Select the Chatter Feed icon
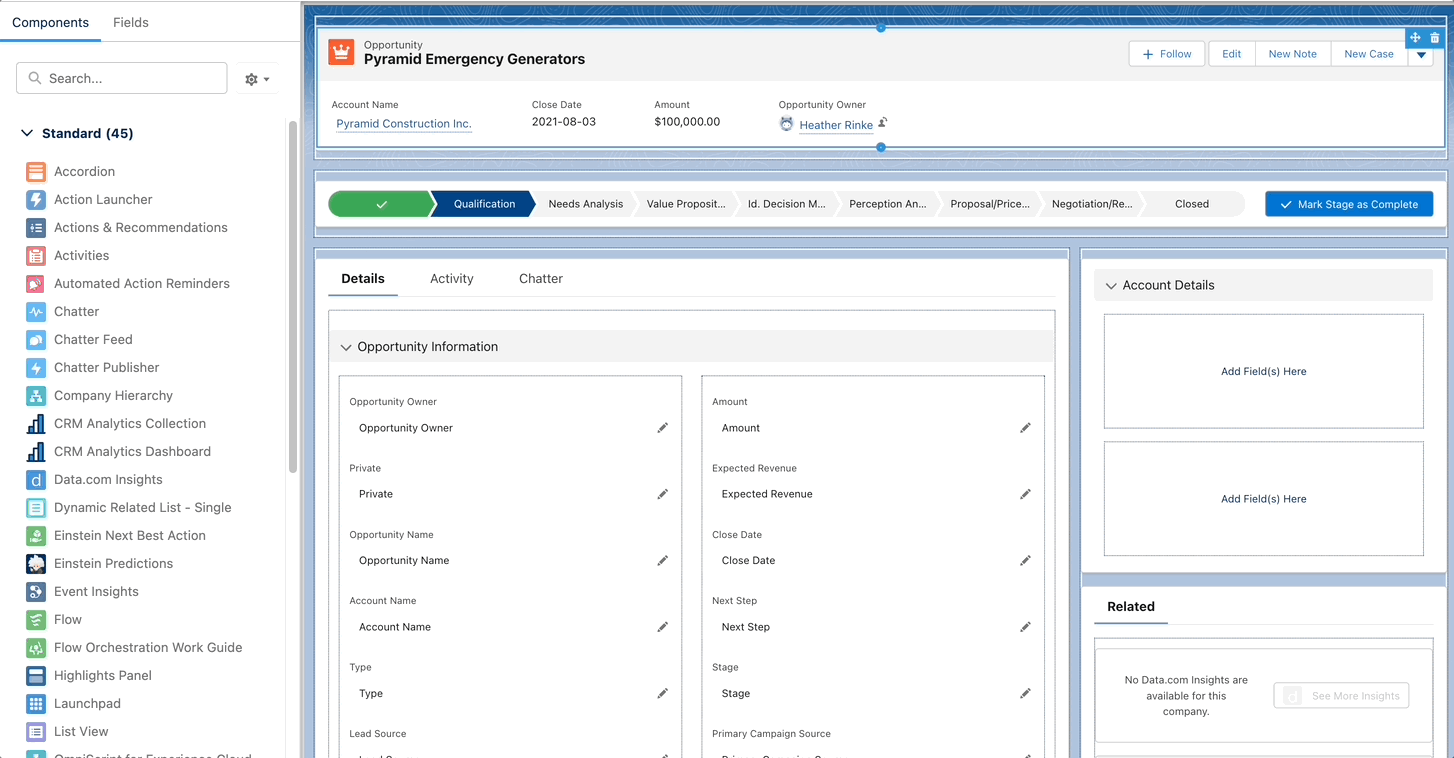This screenshot has width=1454, height=758. coord(36,340)
